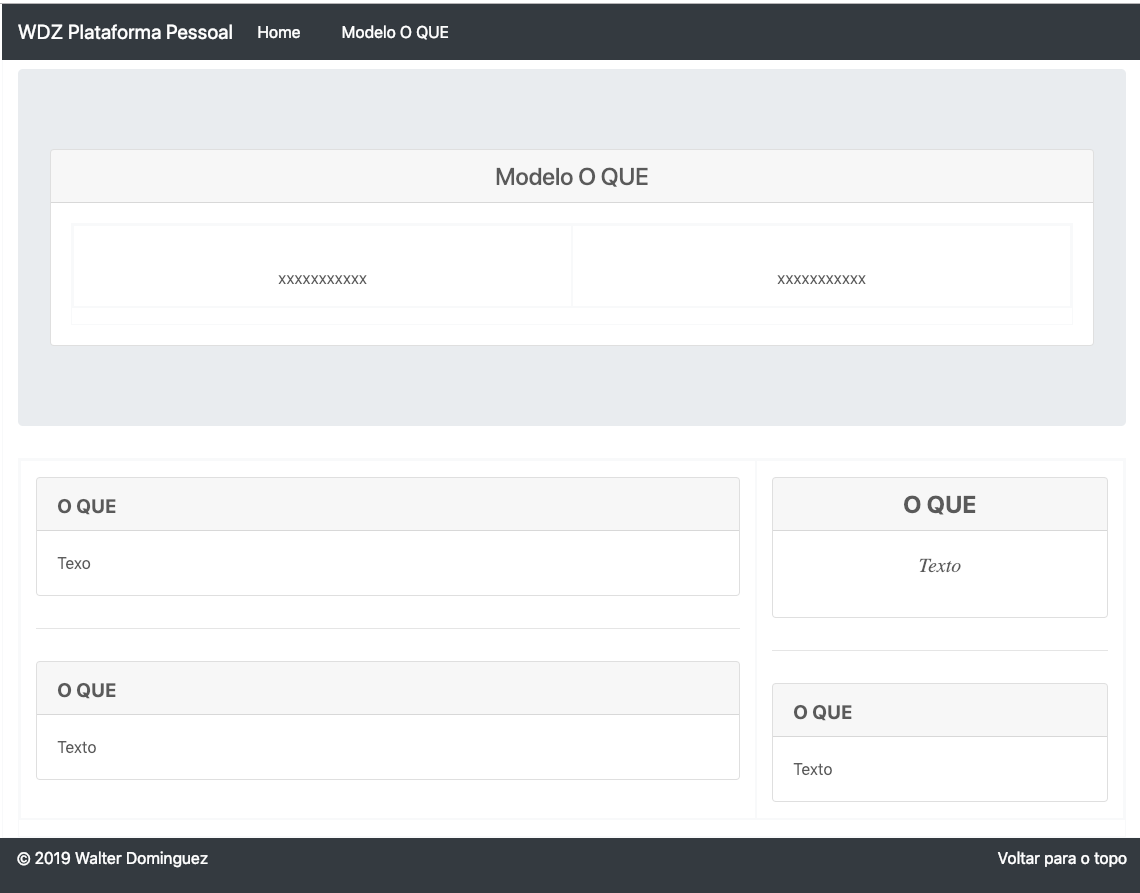1140x893 pixels.
Task: Open the Home navigation item
Action: [278, 32]
